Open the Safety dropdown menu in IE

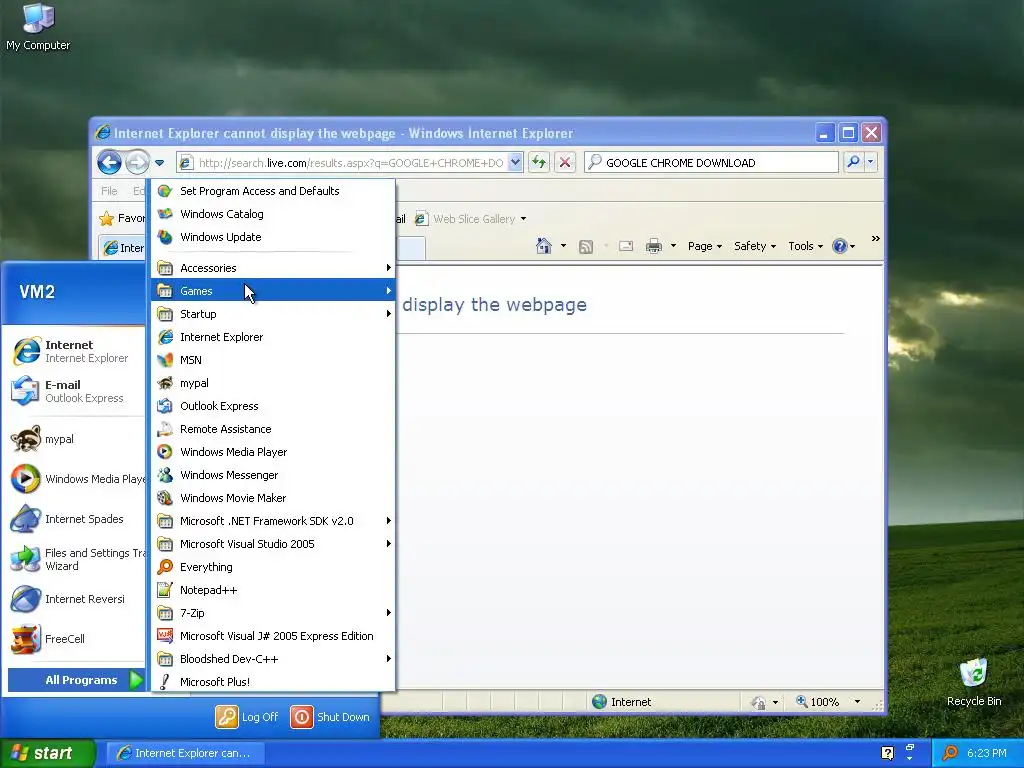755,246
